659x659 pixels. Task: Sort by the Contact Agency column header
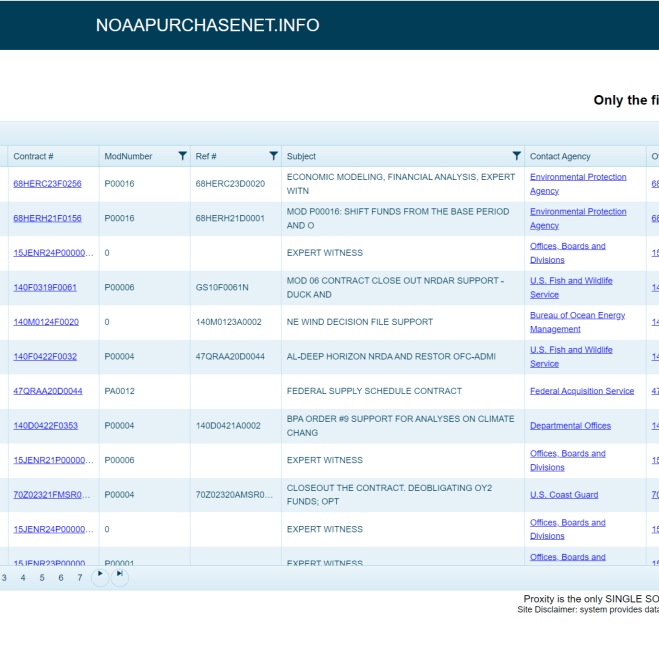(x=560, y=156)
